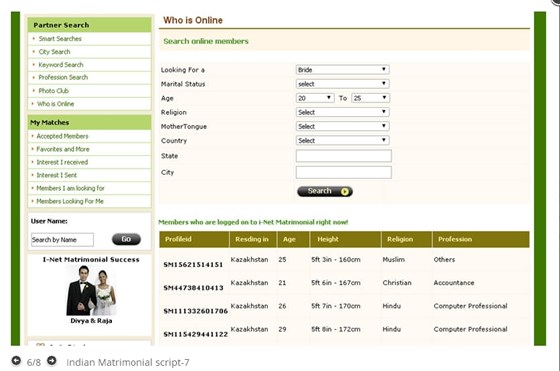The image size is (560, 371).
Task: Open the minimum Age dropdown showing 20
Action: (x=315, y=98)
